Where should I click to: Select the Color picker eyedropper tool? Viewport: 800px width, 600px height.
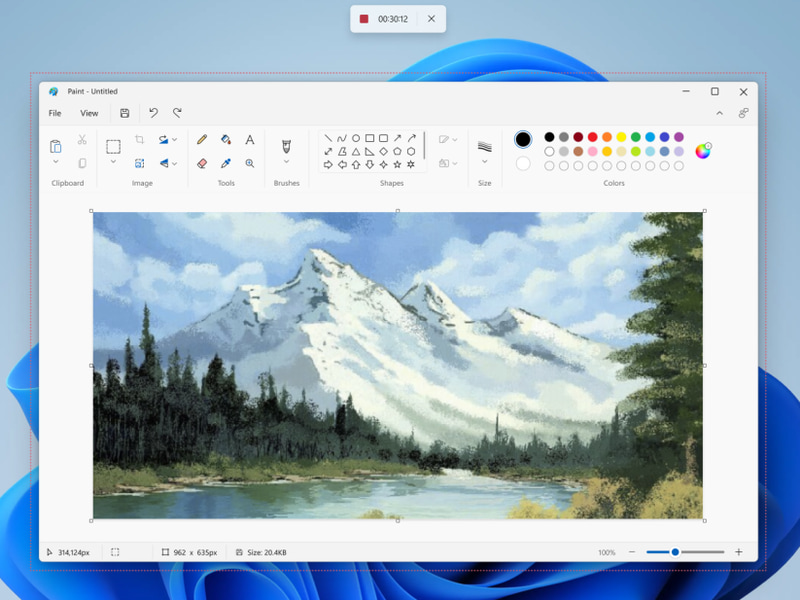click(x=226, y=163)
